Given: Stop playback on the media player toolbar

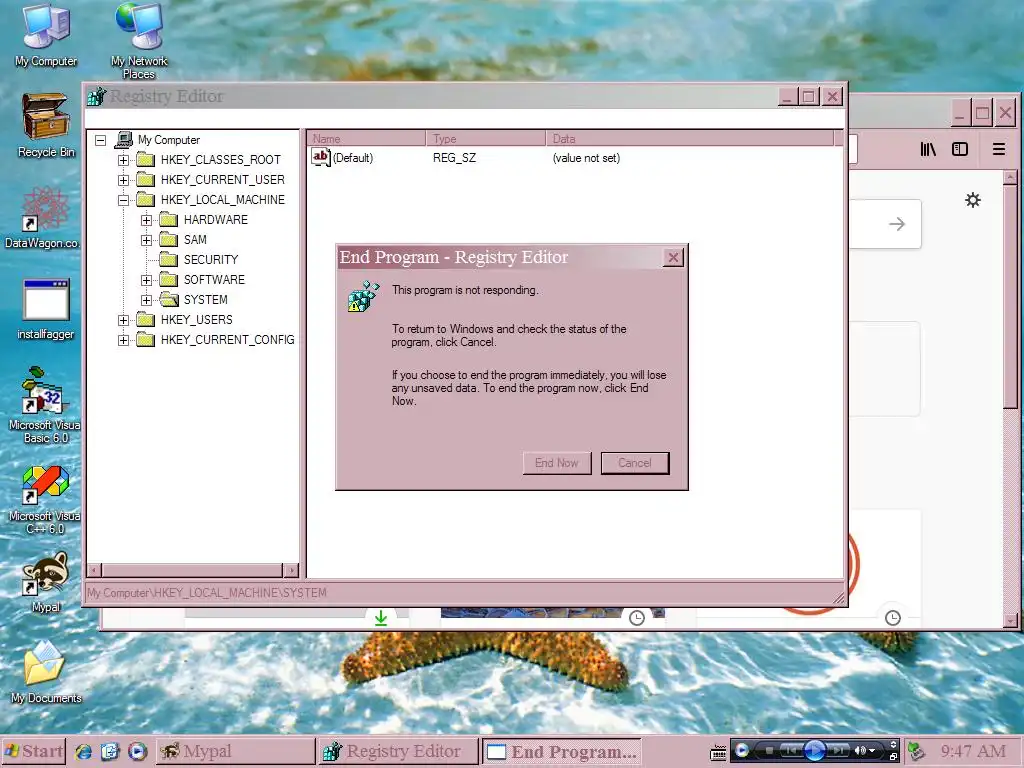Looking at the screenshot, I should (769, 750).
